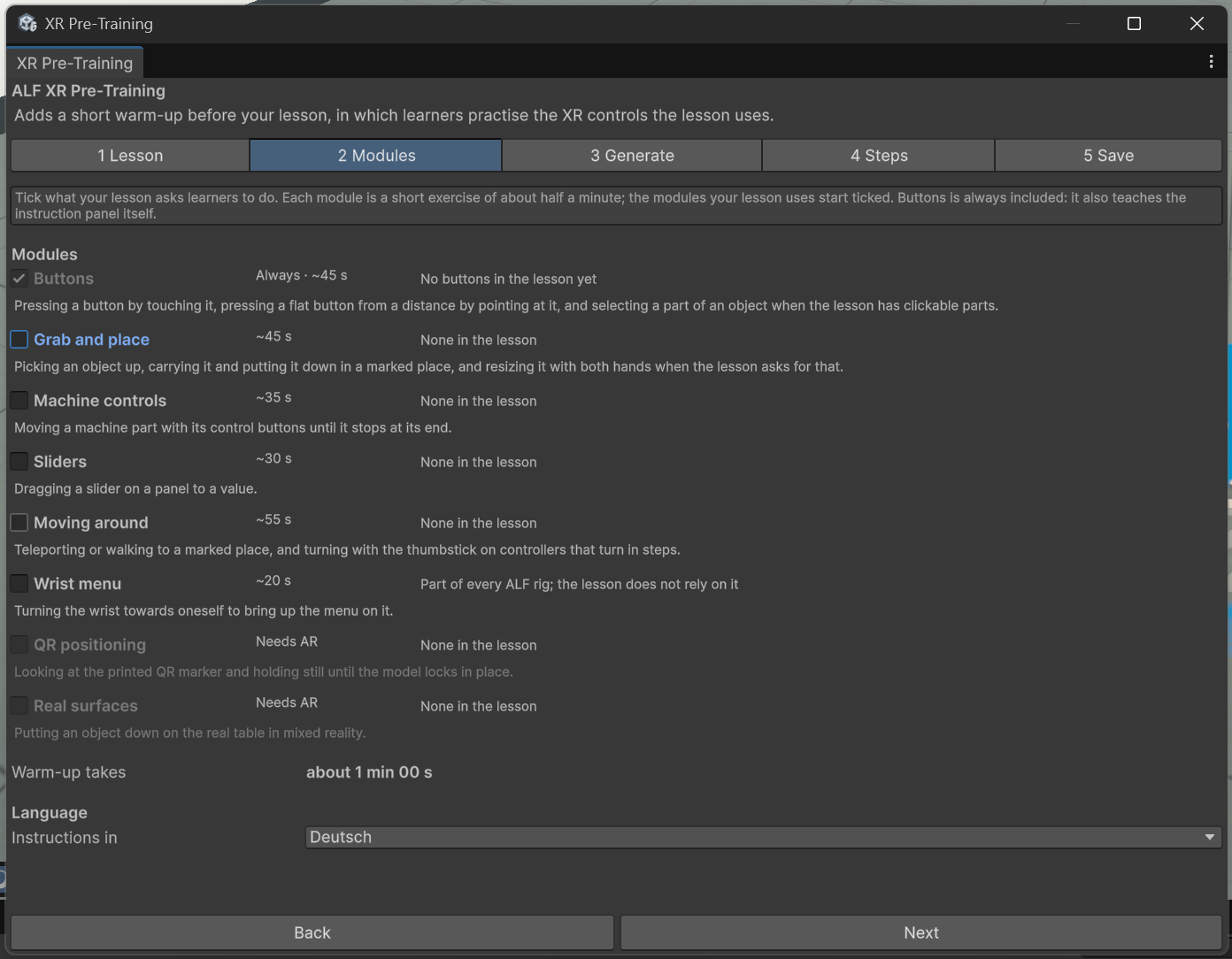Click the 'ALF XR Pre-Training' heading
Screen dimensions: 1232x959
[89, 90]
